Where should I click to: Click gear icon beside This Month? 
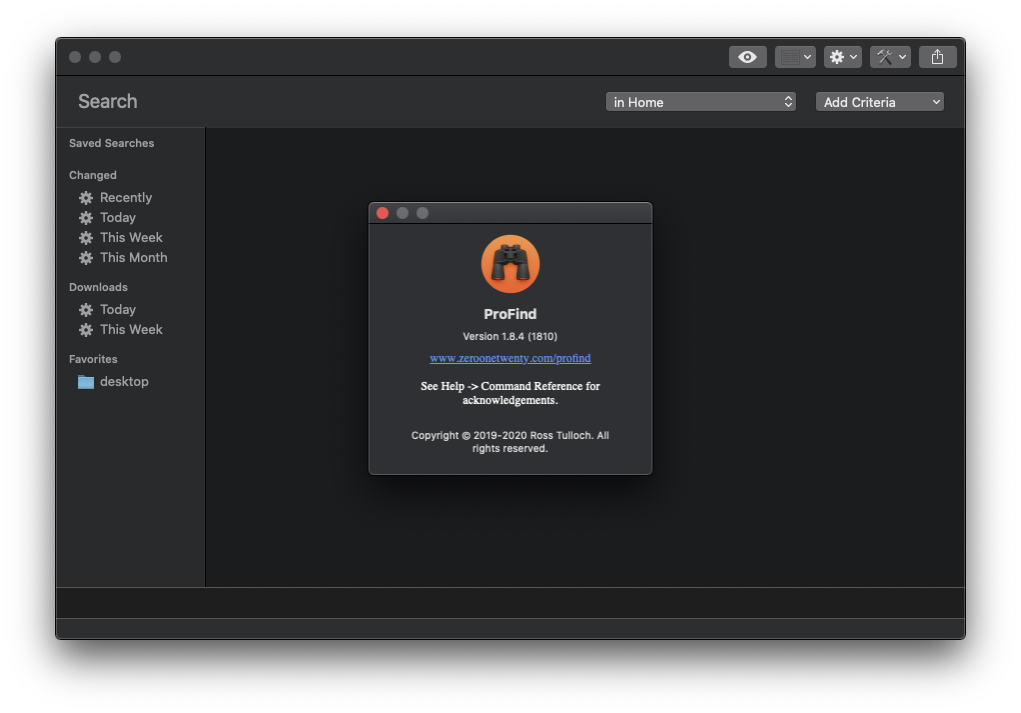[86, 259]
